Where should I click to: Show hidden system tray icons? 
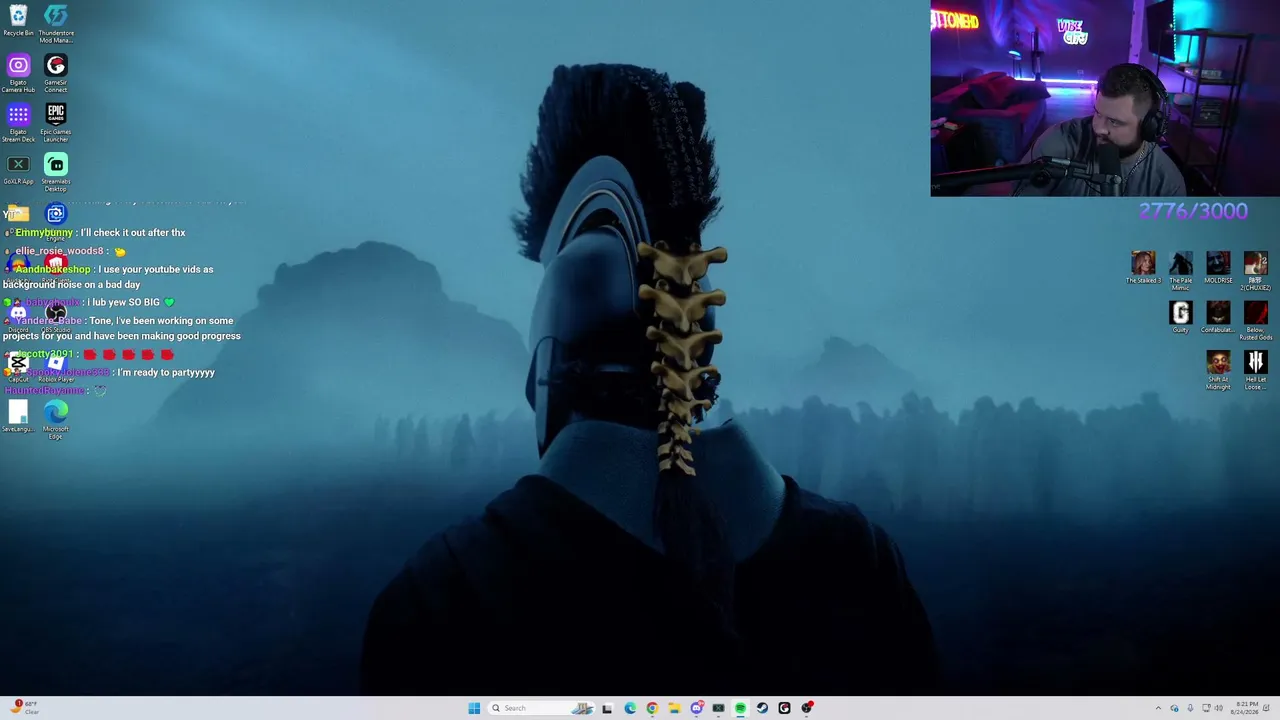pyautogui.click(x=1159, y=708)
